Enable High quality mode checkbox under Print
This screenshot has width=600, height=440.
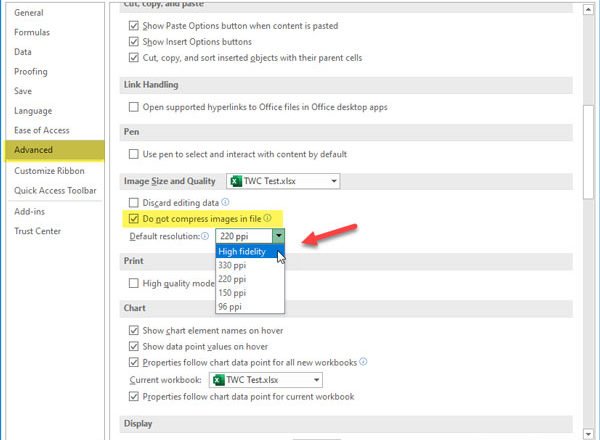click(x=134, y=283)
